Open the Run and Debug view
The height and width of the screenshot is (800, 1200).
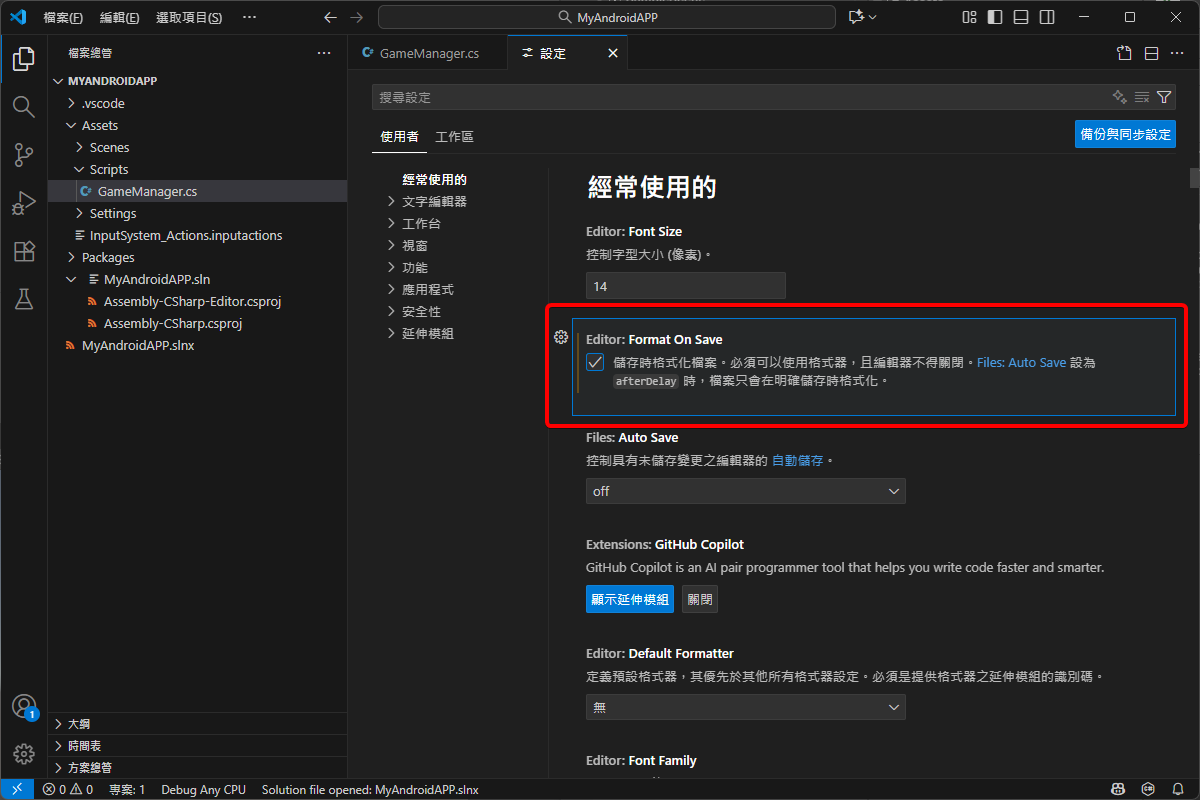tap(23, 202)
